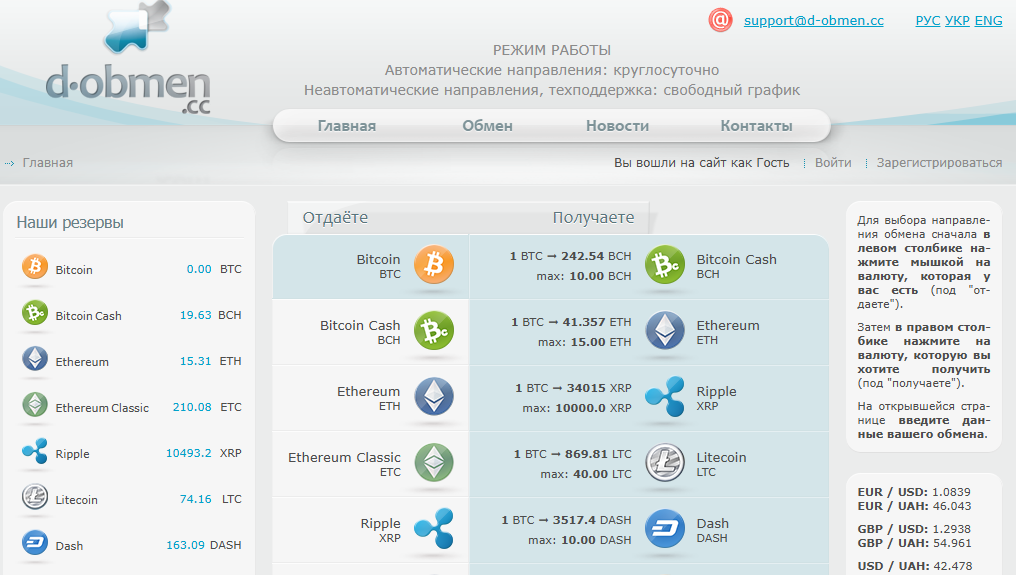Choose Bitcoin Cash icon in receive column
The image size is (1016, 575).
tap(665, 264)
